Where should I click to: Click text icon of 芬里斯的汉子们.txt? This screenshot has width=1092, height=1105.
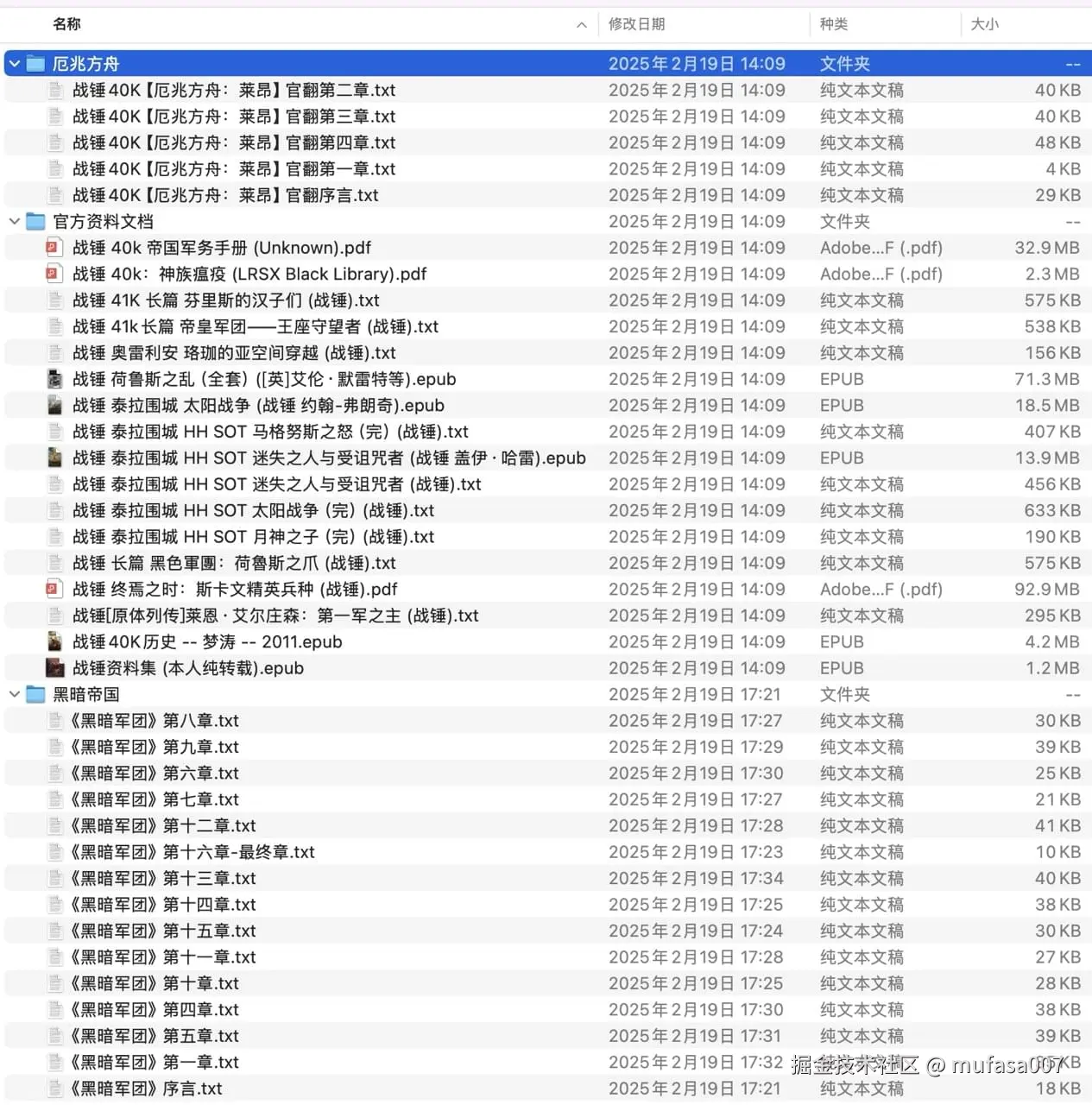tap(55, 300)
